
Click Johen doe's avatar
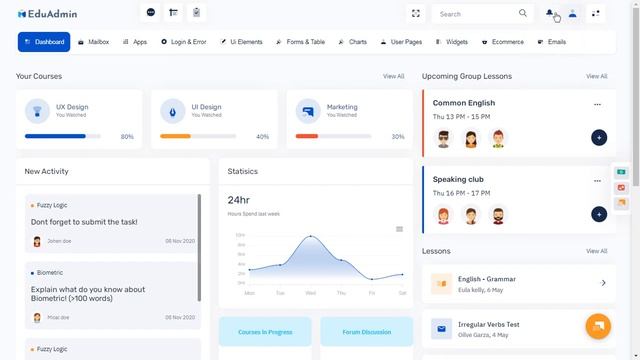click(x=37, y=242)
